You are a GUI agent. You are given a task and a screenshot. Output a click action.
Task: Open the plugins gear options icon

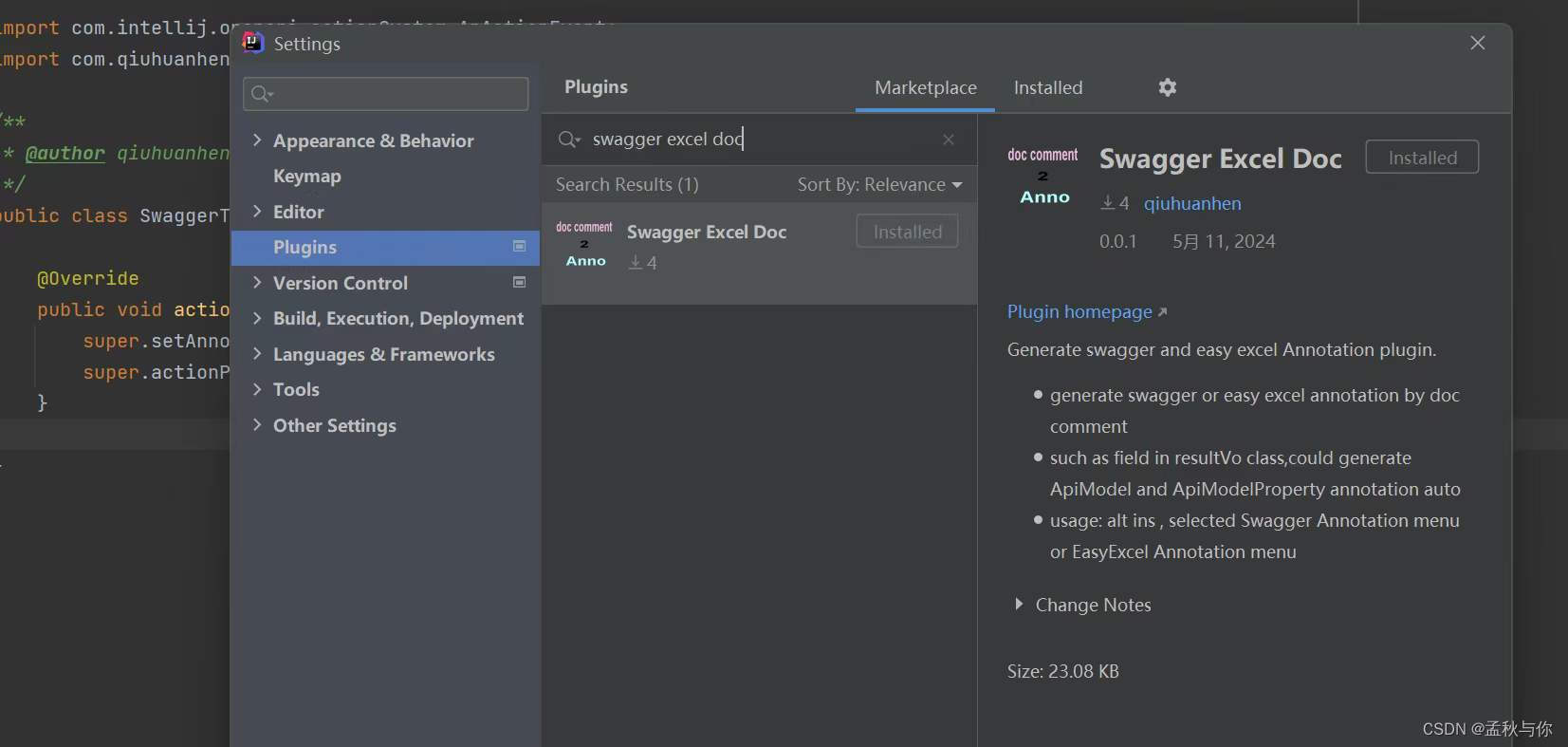(x=1168, y=87)
